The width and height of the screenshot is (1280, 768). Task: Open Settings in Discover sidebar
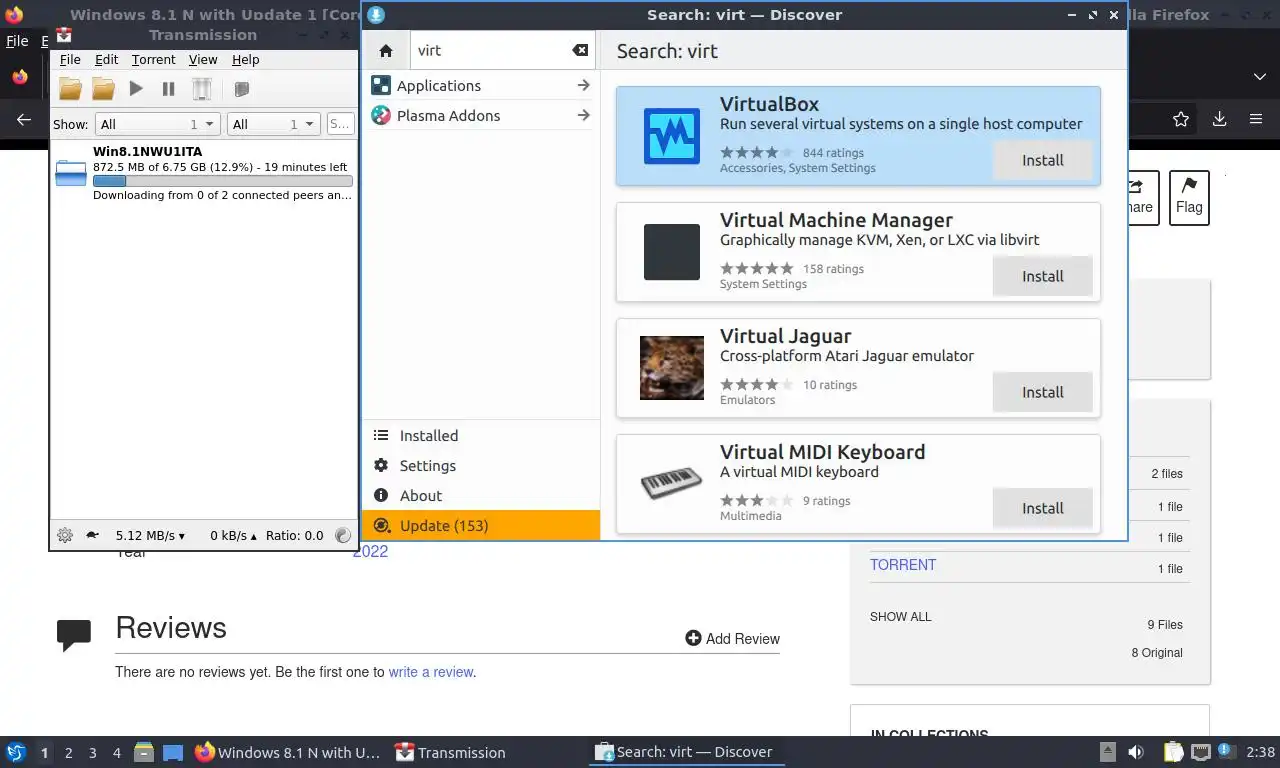481,465
